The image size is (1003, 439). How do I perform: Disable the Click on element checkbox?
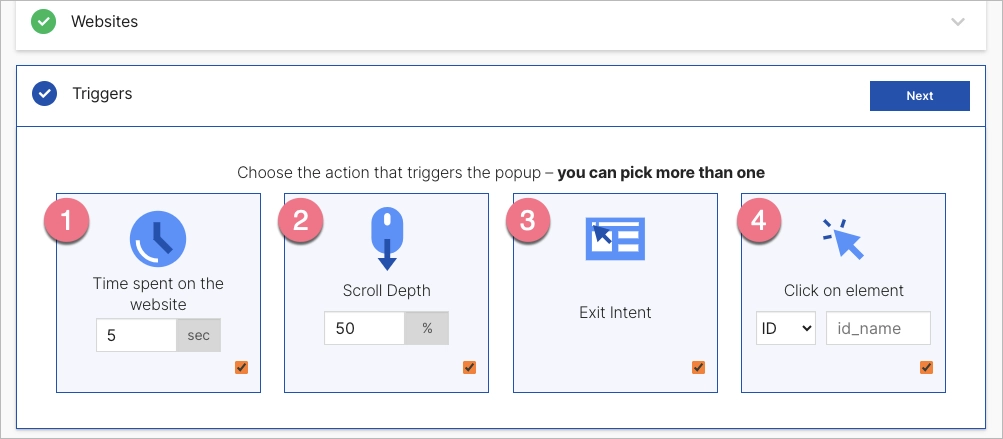926,368
